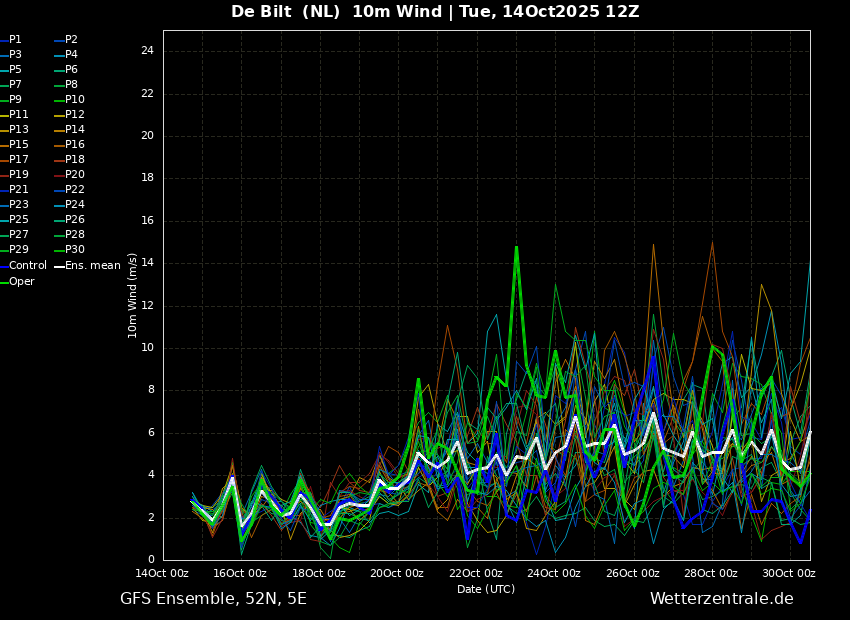Click the P20 legend entry

point(69,175)
